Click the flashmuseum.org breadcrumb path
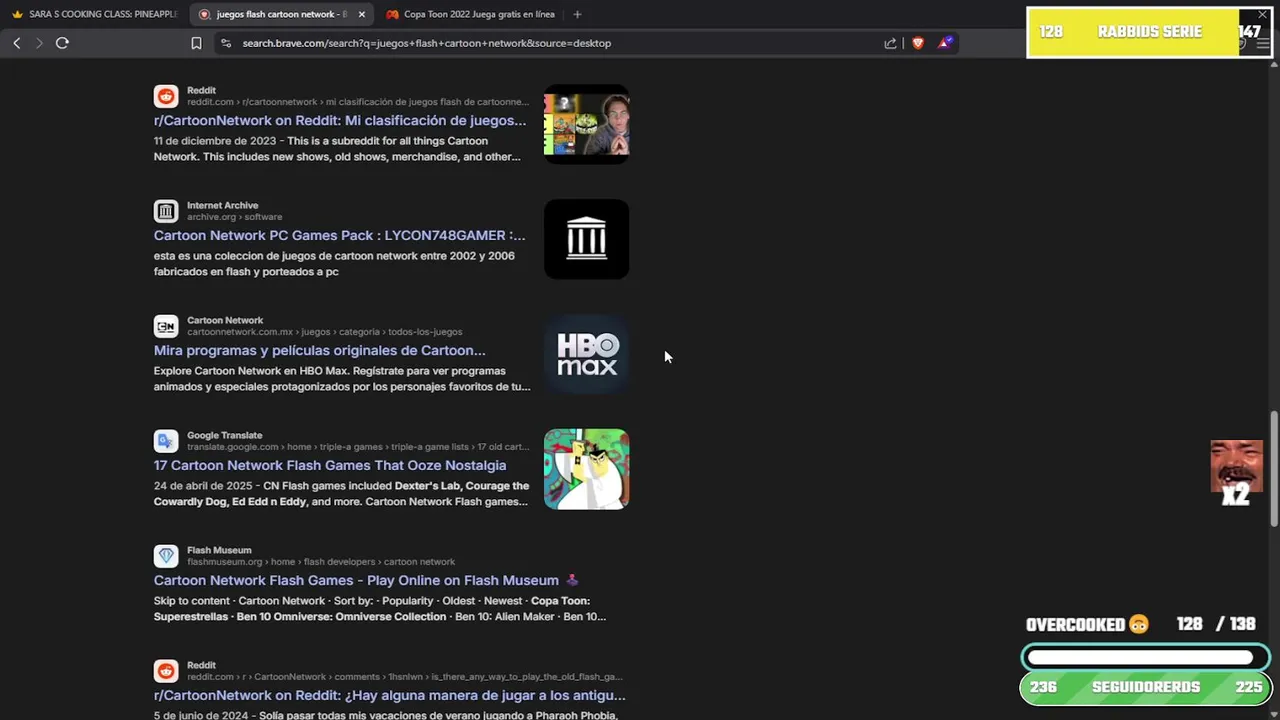Screen dimensions: 1280x720 pyautogui.click(x=320, y=562)
